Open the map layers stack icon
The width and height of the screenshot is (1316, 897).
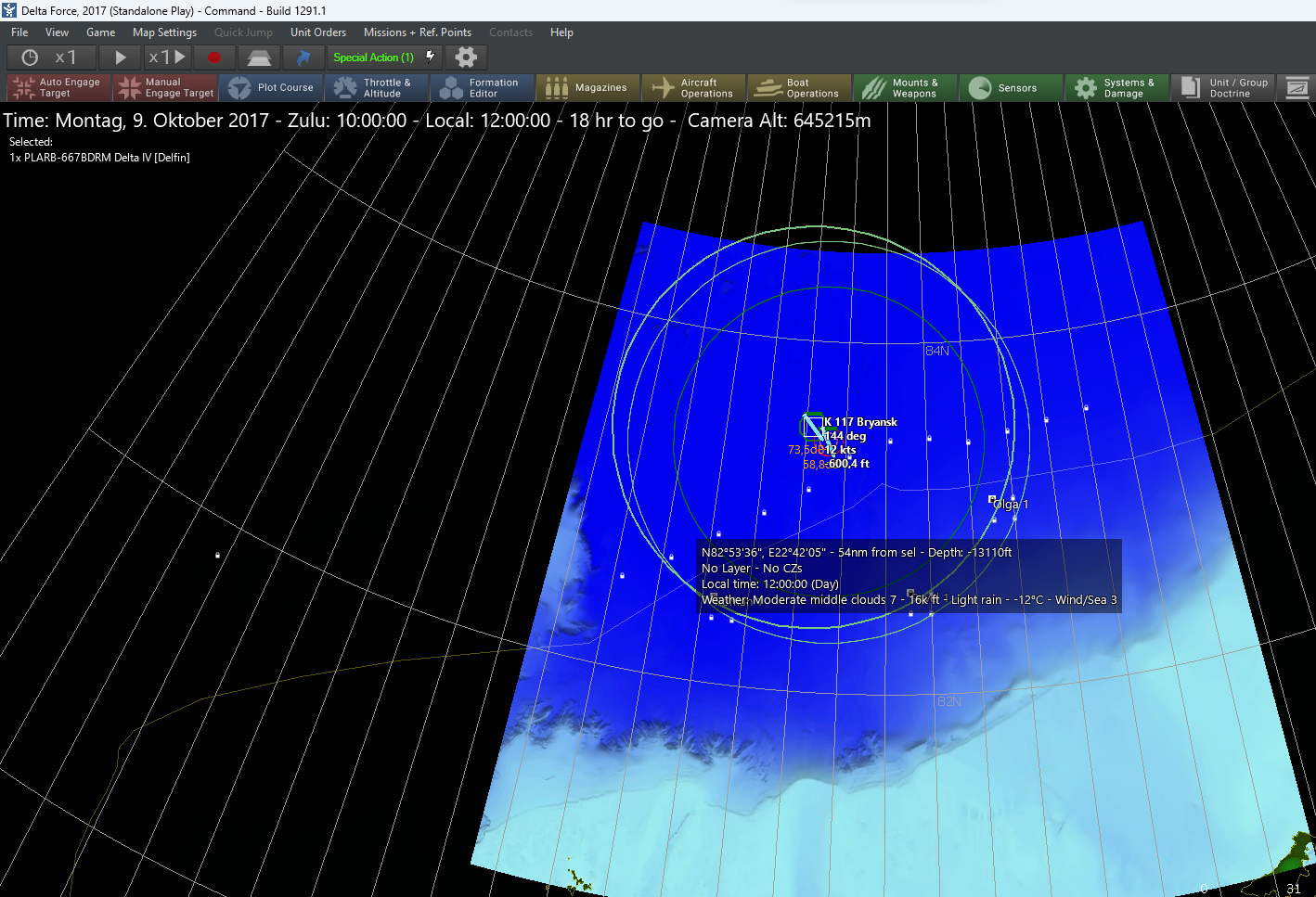click(259, 58)
